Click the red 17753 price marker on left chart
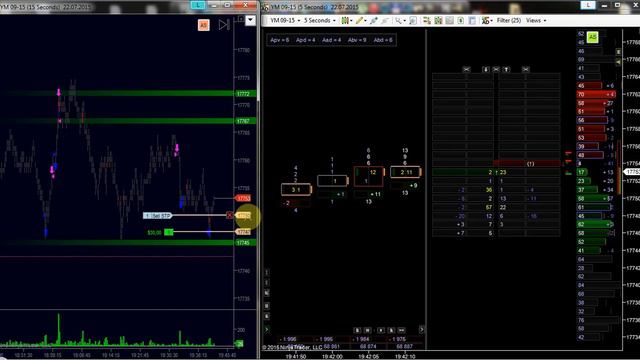Viewport: 640px width, 360px height. tap(243, 198)
